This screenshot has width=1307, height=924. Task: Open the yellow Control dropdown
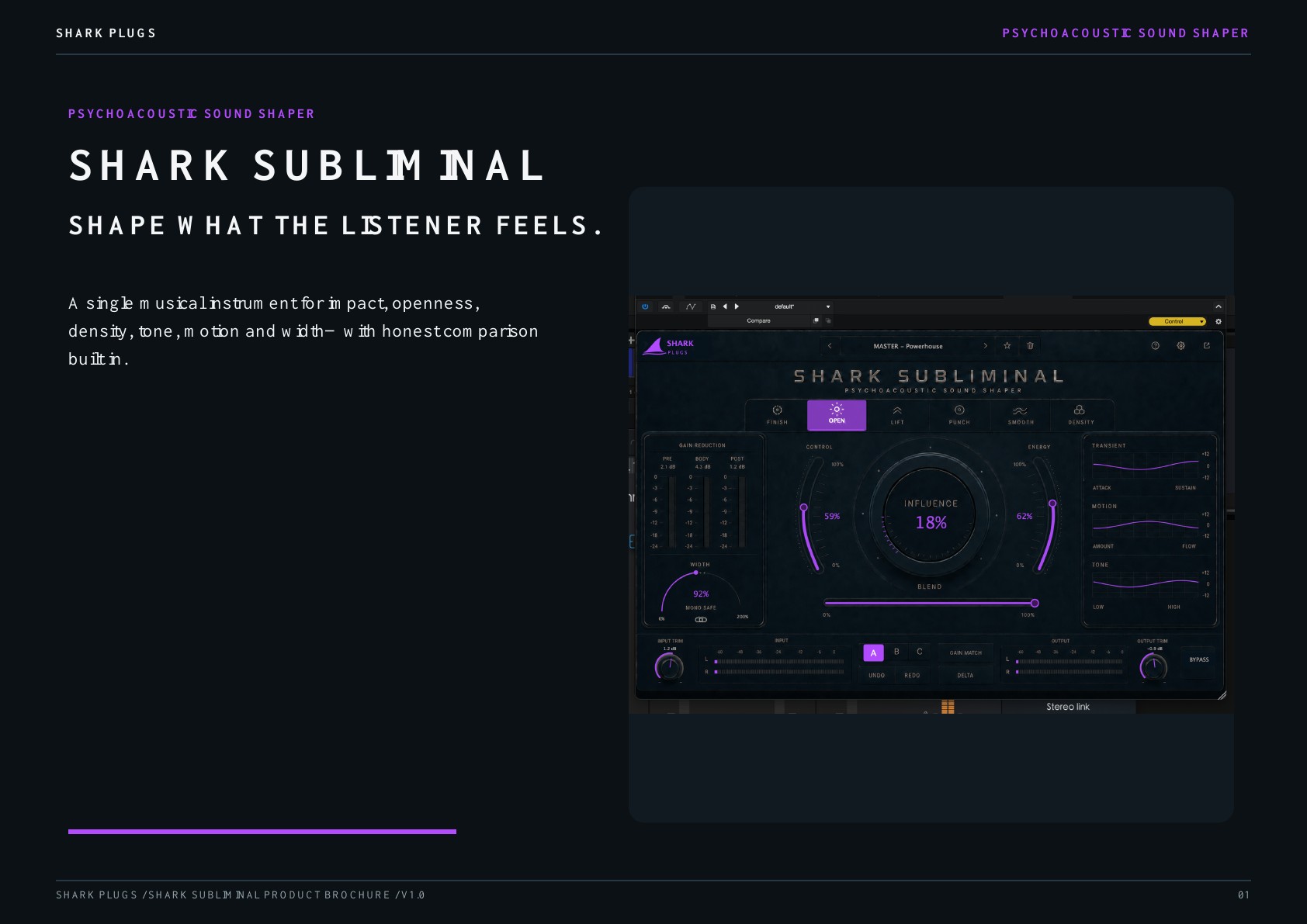tap(1177, 321)
